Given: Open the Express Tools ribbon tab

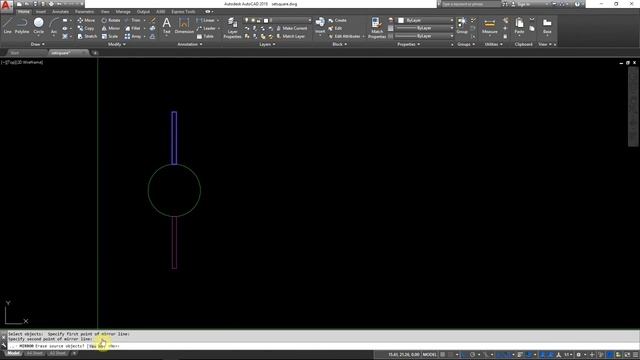Looking at the screenshot, I should 183,12.
